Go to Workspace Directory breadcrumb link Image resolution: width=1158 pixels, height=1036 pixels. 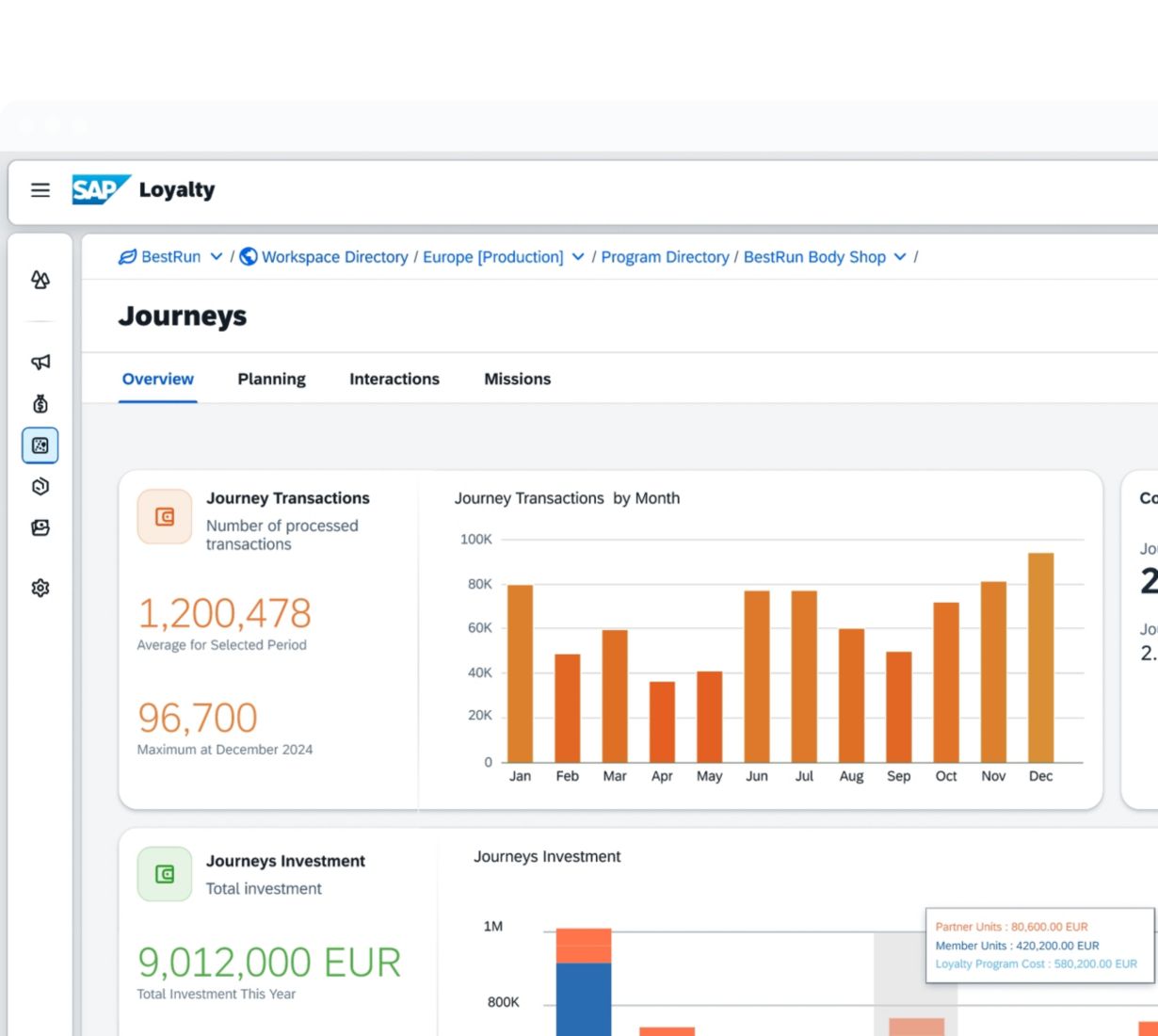(x=334, y=257)
